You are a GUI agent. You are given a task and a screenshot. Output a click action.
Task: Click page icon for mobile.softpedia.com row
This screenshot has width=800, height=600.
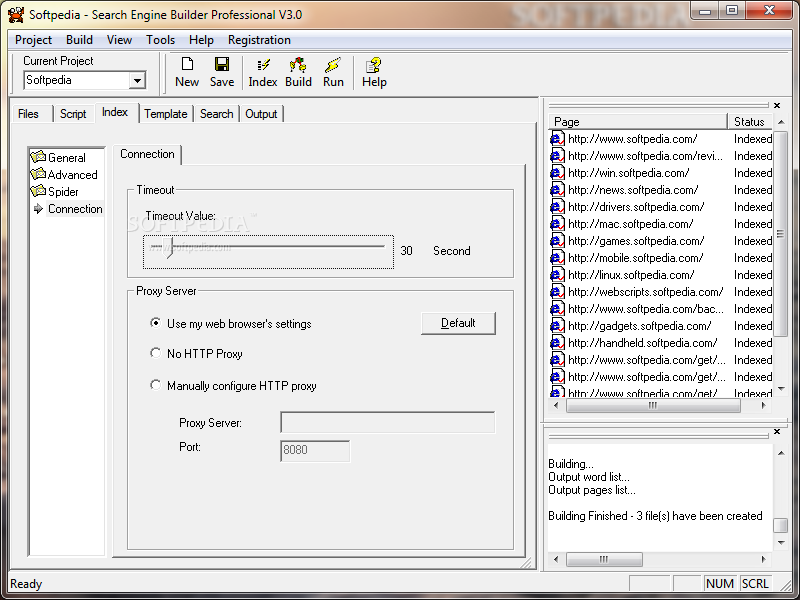coord(557,258)
